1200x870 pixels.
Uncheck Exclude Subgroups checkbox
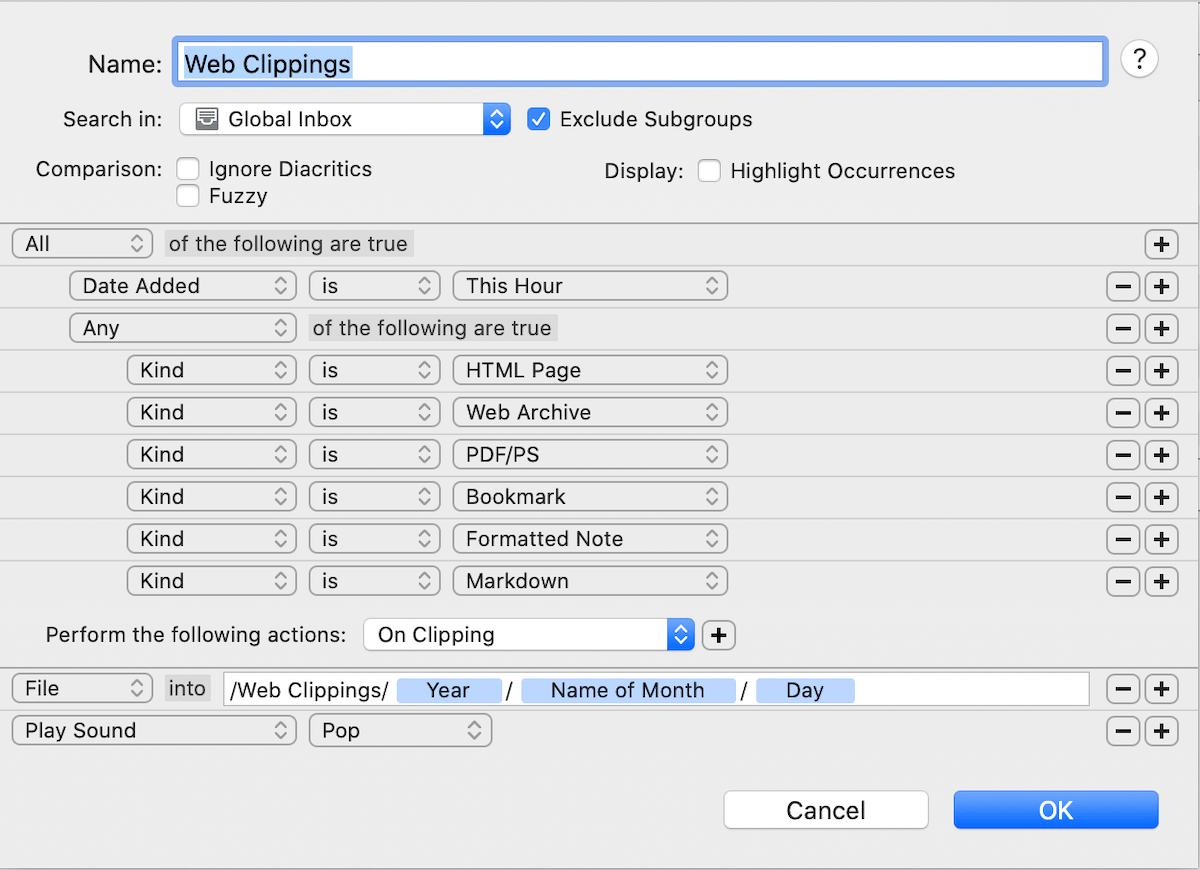[538, 119]
